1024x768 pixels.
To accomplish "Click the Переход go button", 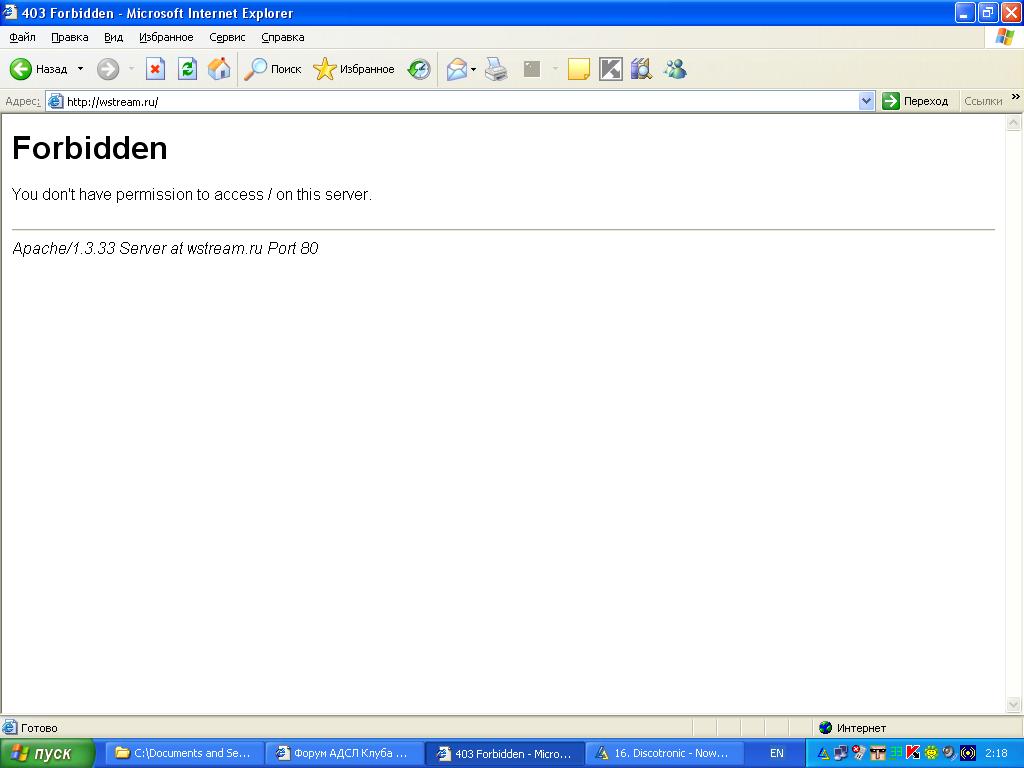I will click(915, 101).
